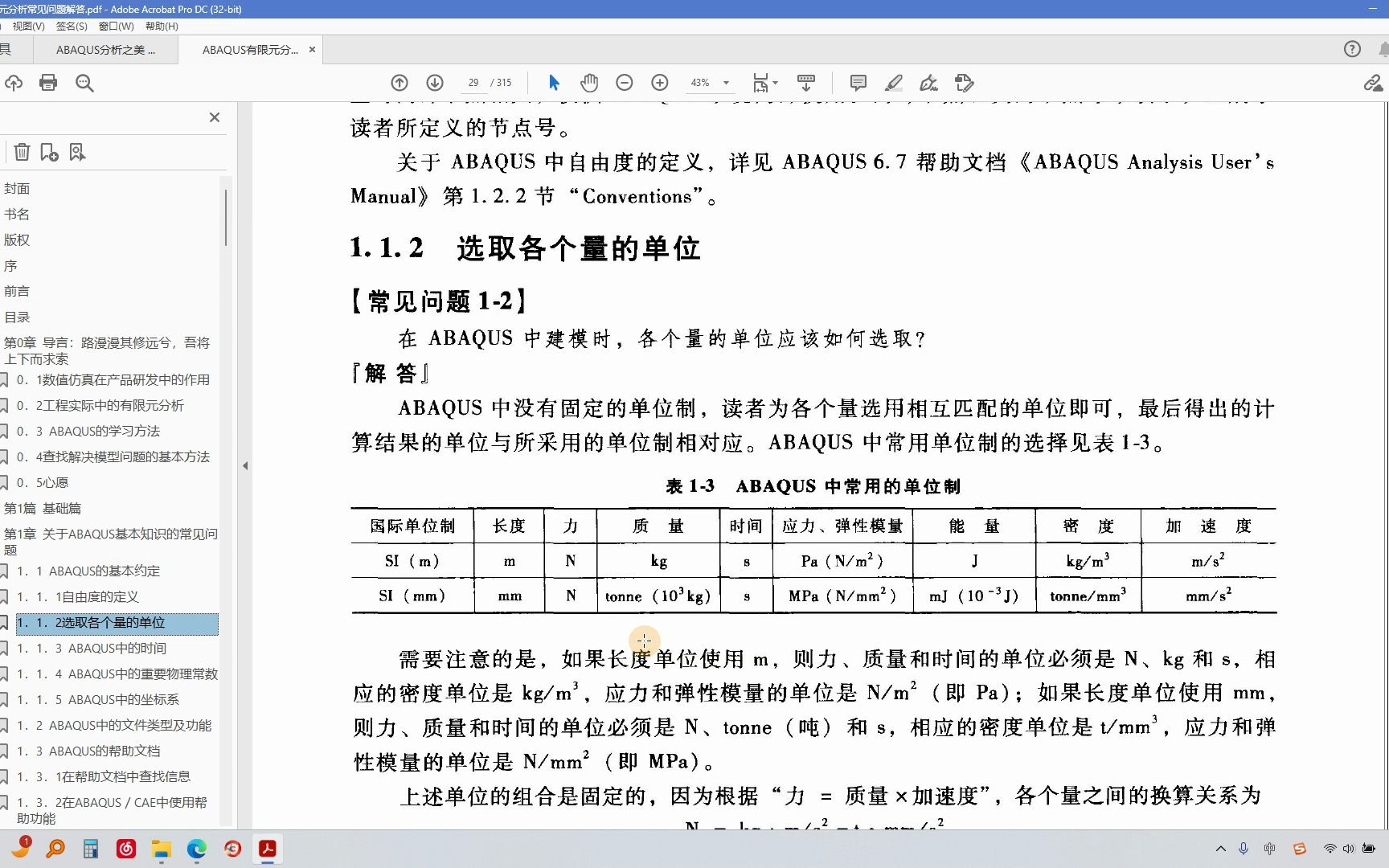Open the calculator in taskbar
This screenshot has width=1389, height=868.
(x=90, y=849)
